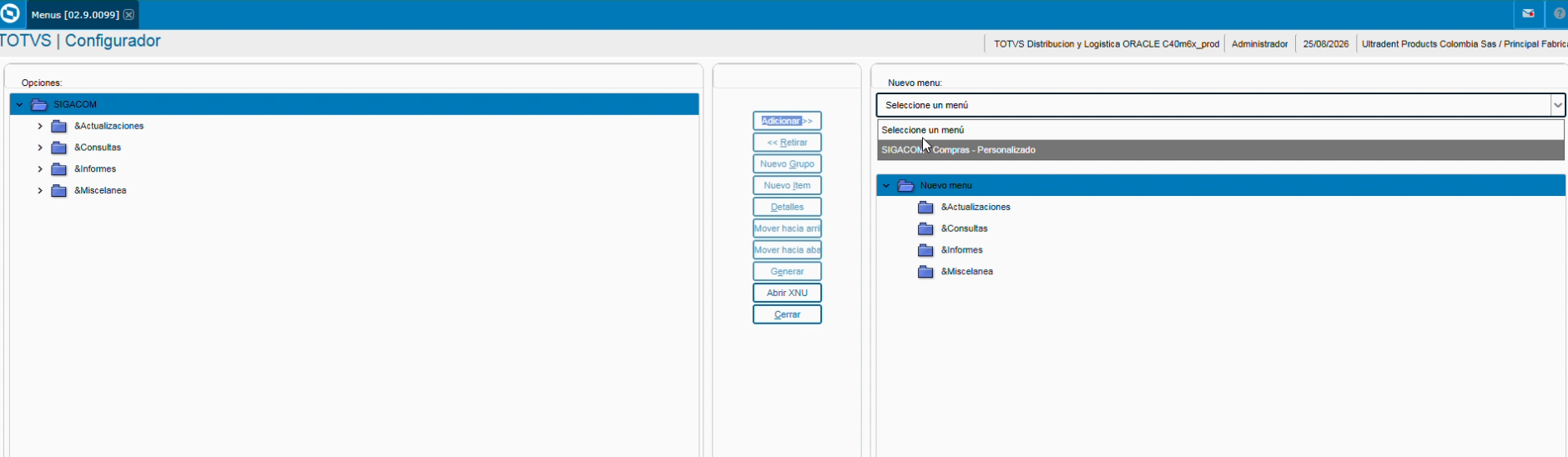Image resolution: width=1568 pixels, height=457 pixels.
Task: Select the SIGACOM row in Opciones
Action: (354, 104)
